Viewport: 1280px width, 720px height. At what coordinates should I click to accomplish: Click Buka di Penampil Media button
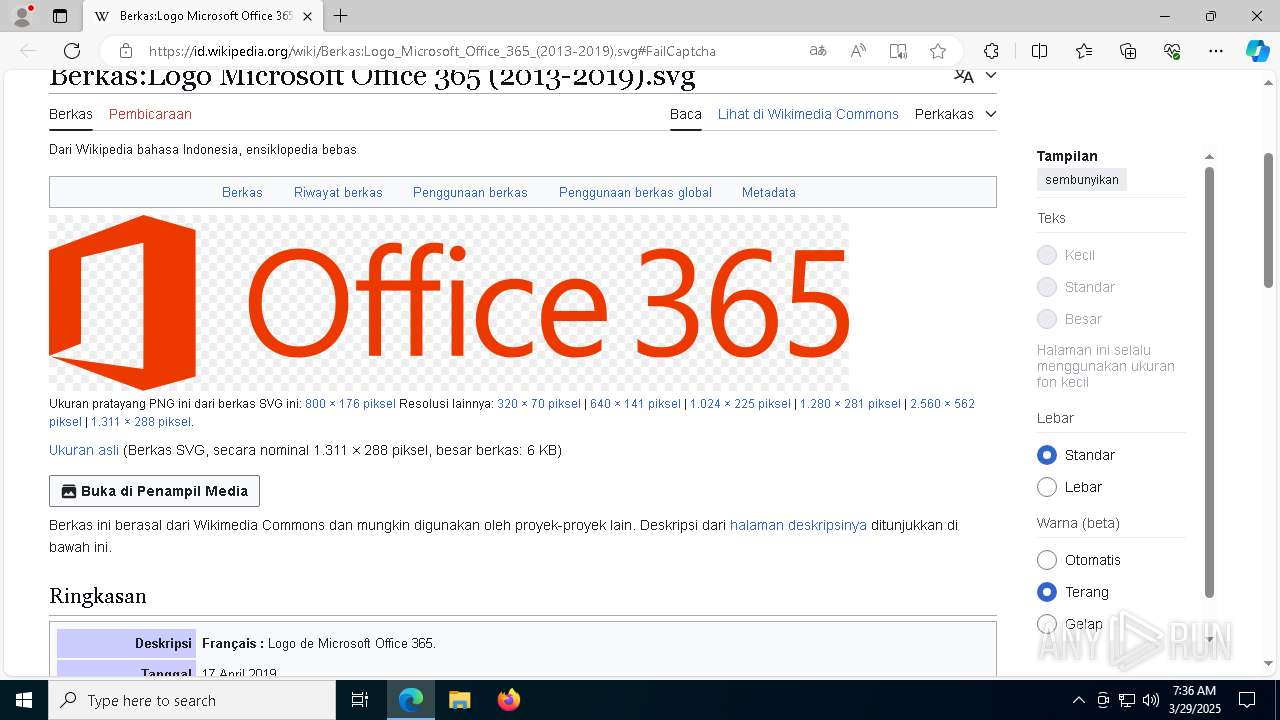pos(154,491)
